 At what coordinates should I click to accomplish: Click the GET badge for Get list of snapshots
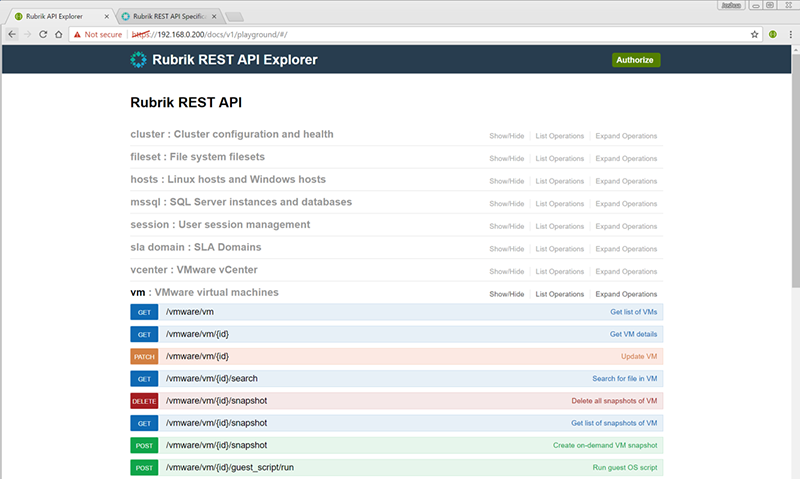click(144, 423)
